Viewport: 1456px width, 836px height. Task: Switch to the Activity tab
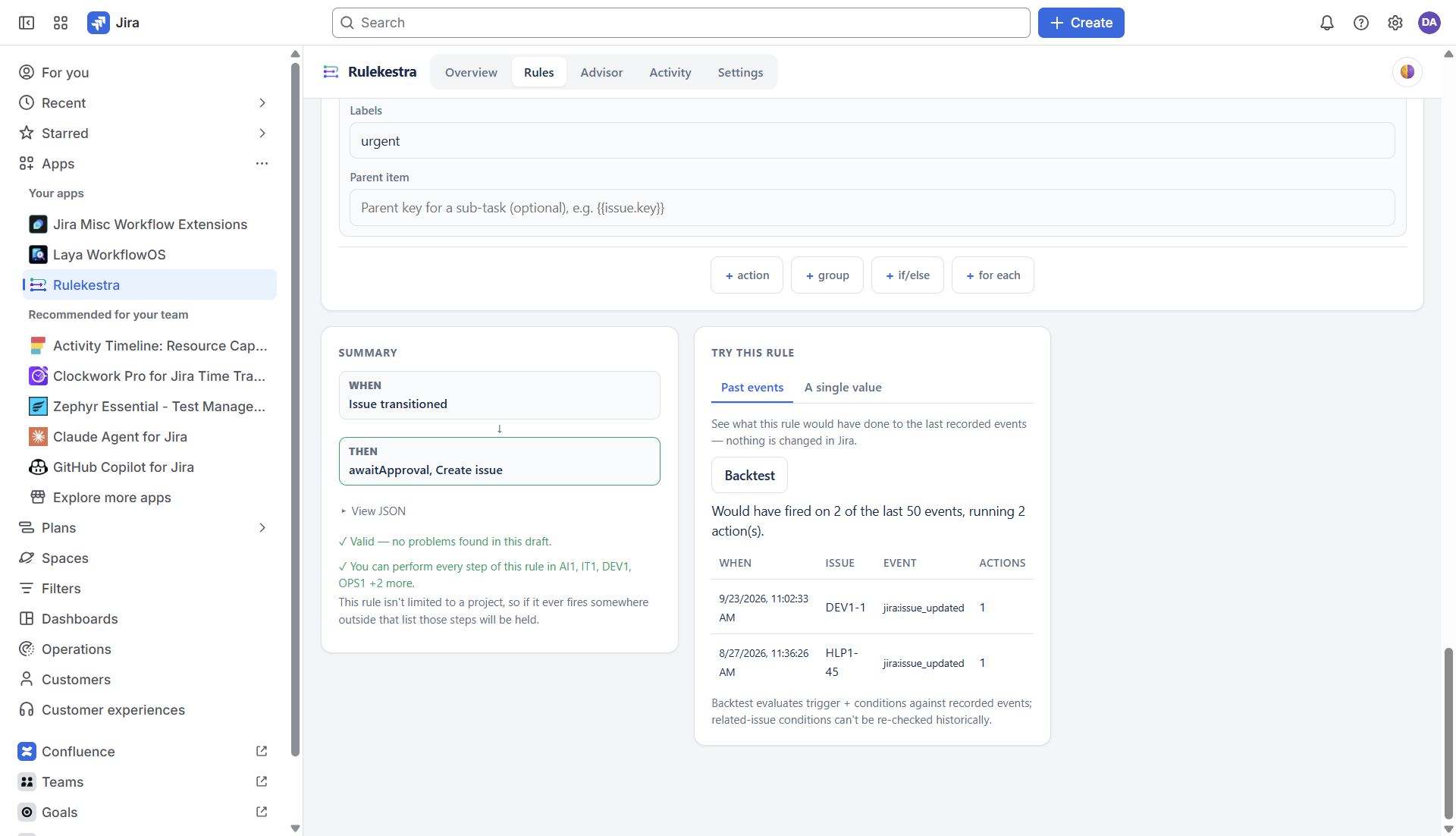(x=670, y=72)
